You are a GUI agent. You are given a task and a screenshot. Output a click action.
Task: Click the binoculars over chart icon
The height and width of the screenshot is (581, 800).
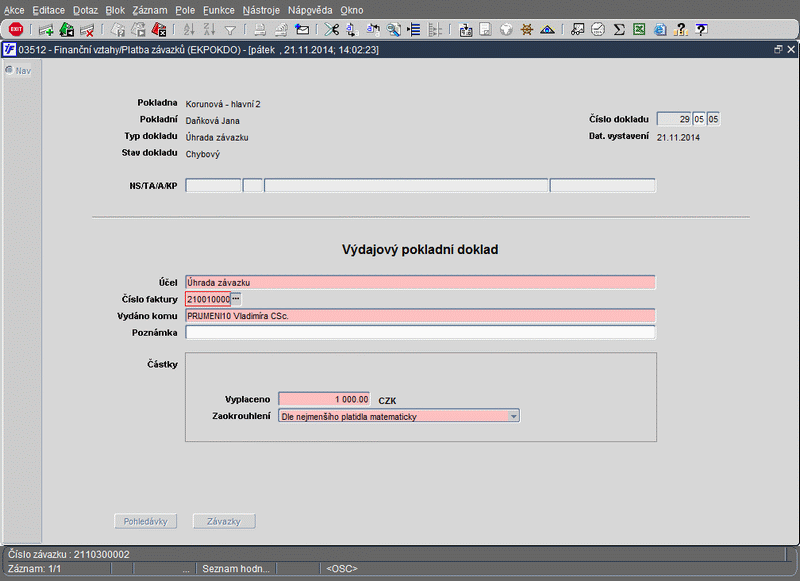(577, 30)
